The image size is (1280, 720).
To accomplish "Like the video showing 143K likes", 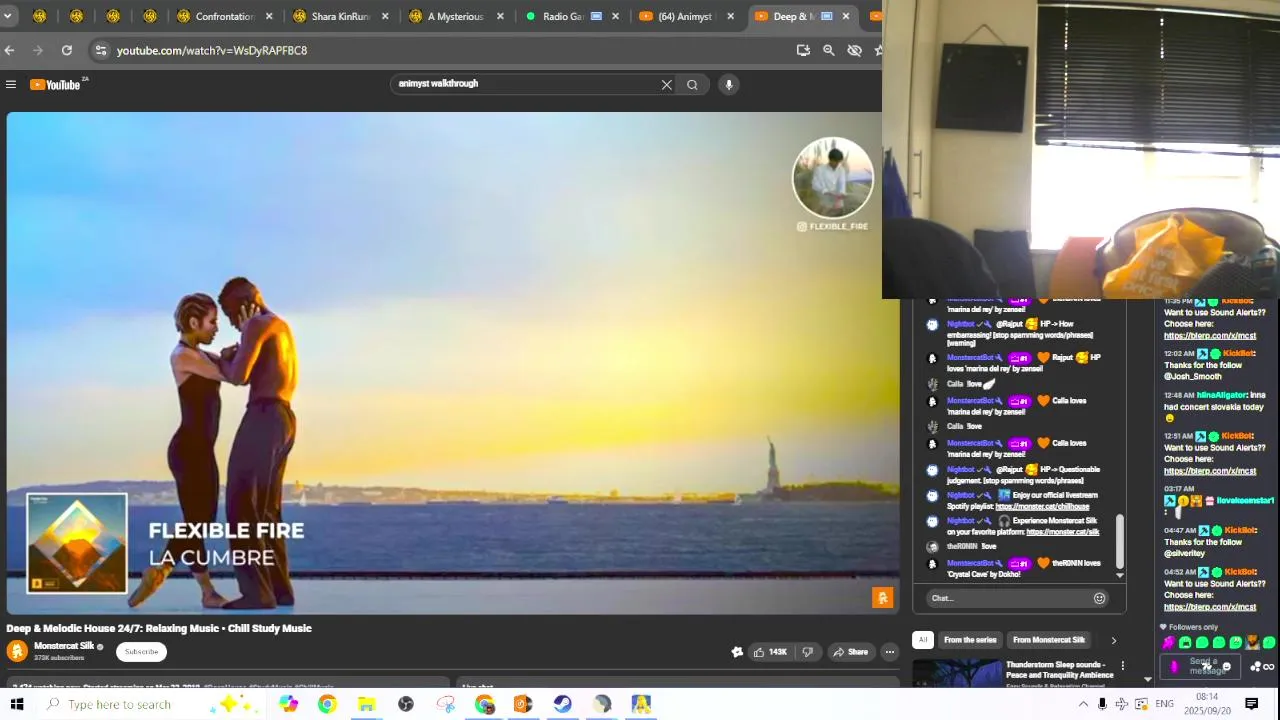I will [770, 652].
